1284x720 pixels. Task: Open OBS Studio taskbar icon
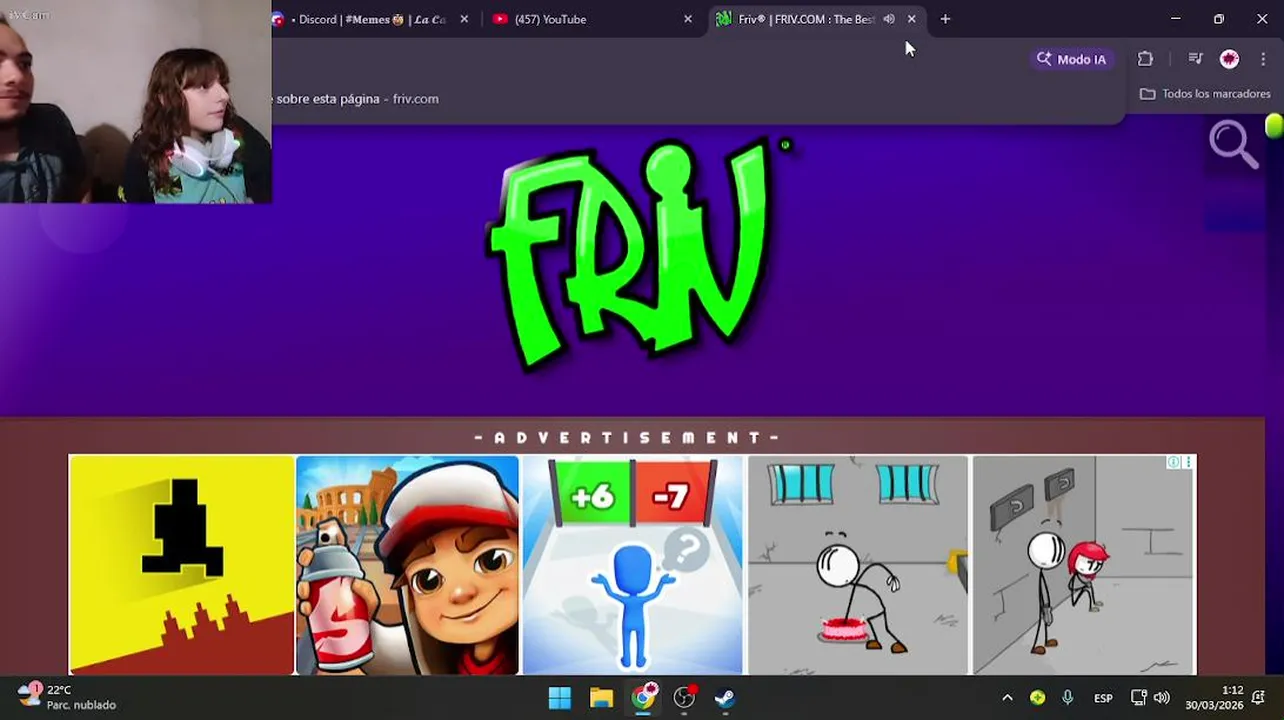pos(684,698)
